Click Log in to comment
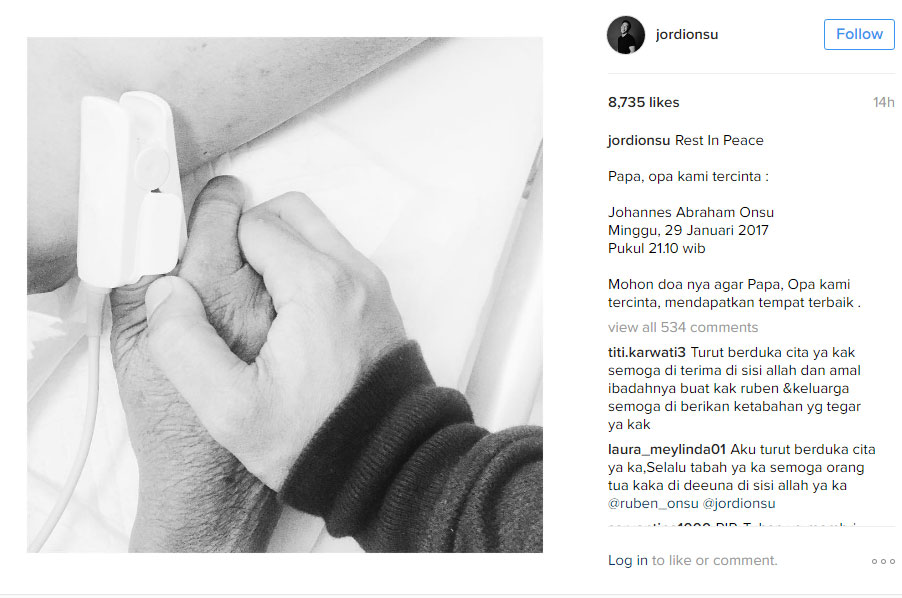 [628, 560]
